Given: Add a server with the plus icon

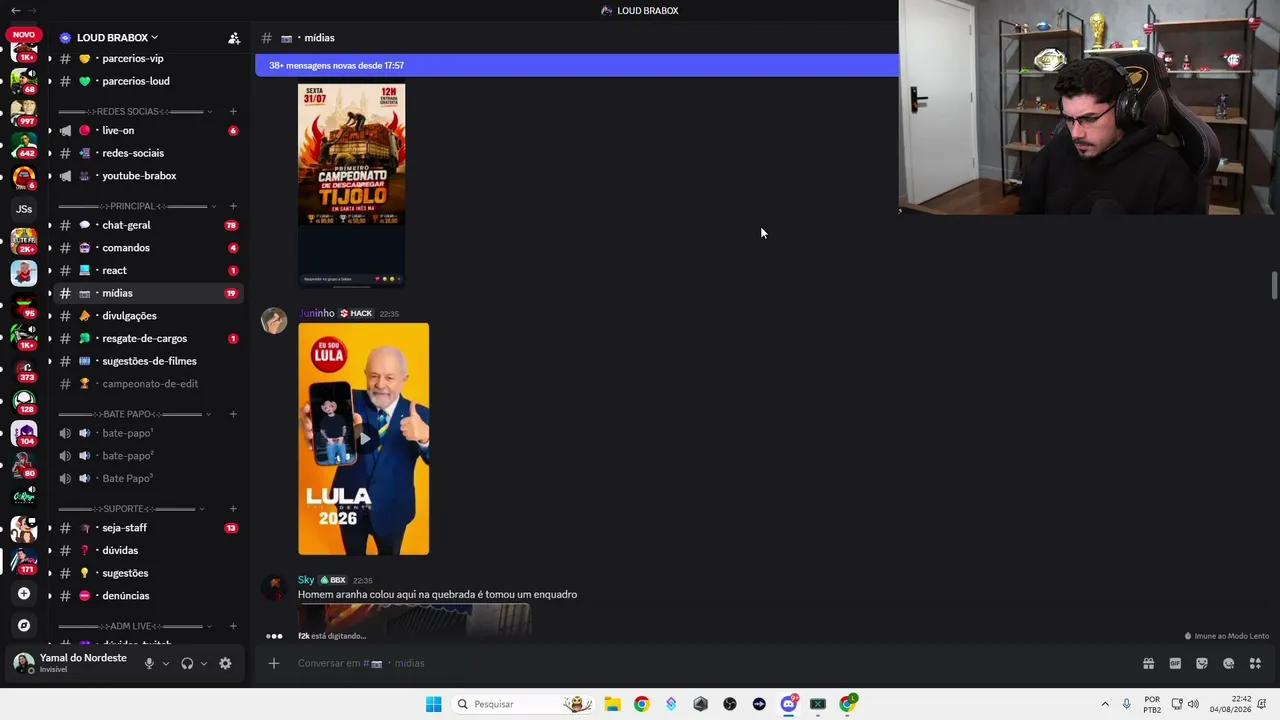Looking at the screenshot, I should click(x=24, y=593).
